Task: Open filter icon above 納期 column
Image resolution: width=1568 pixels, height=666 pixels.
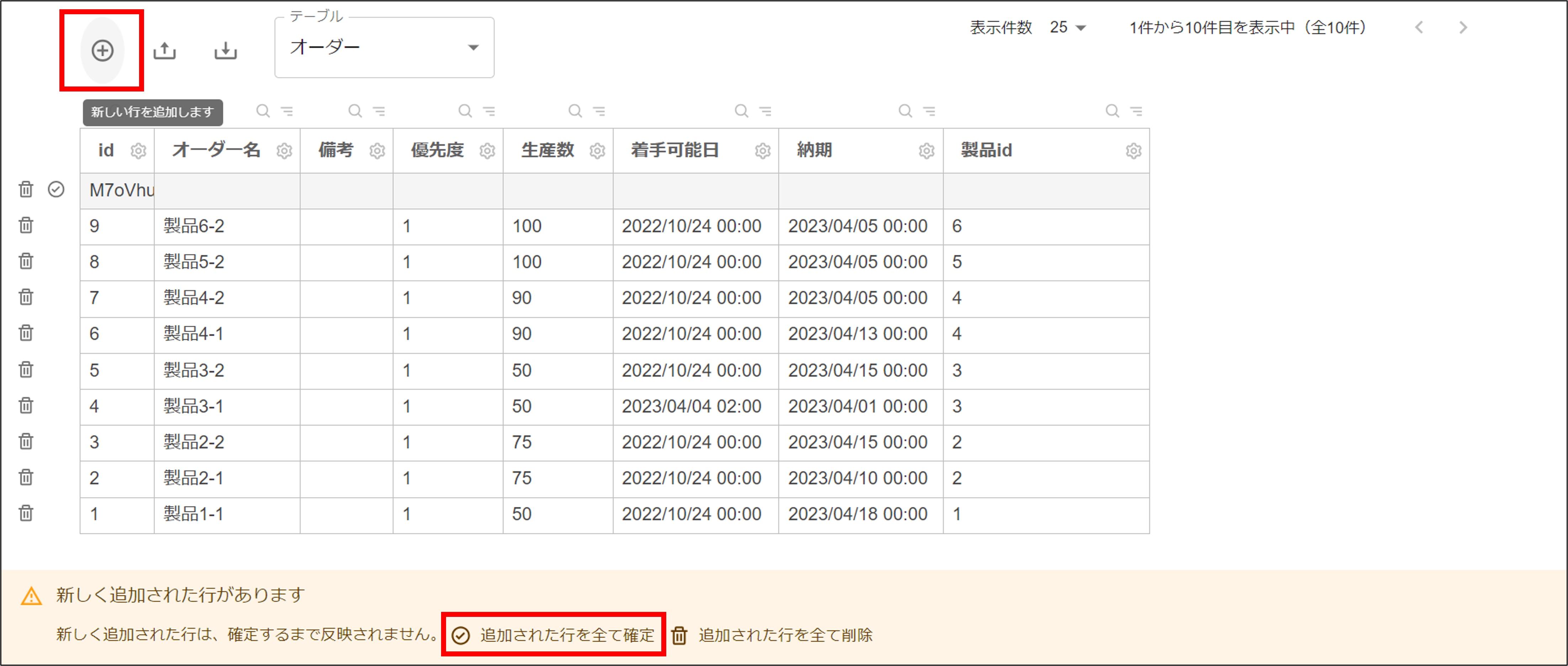Action: click(x=929, y=111)
